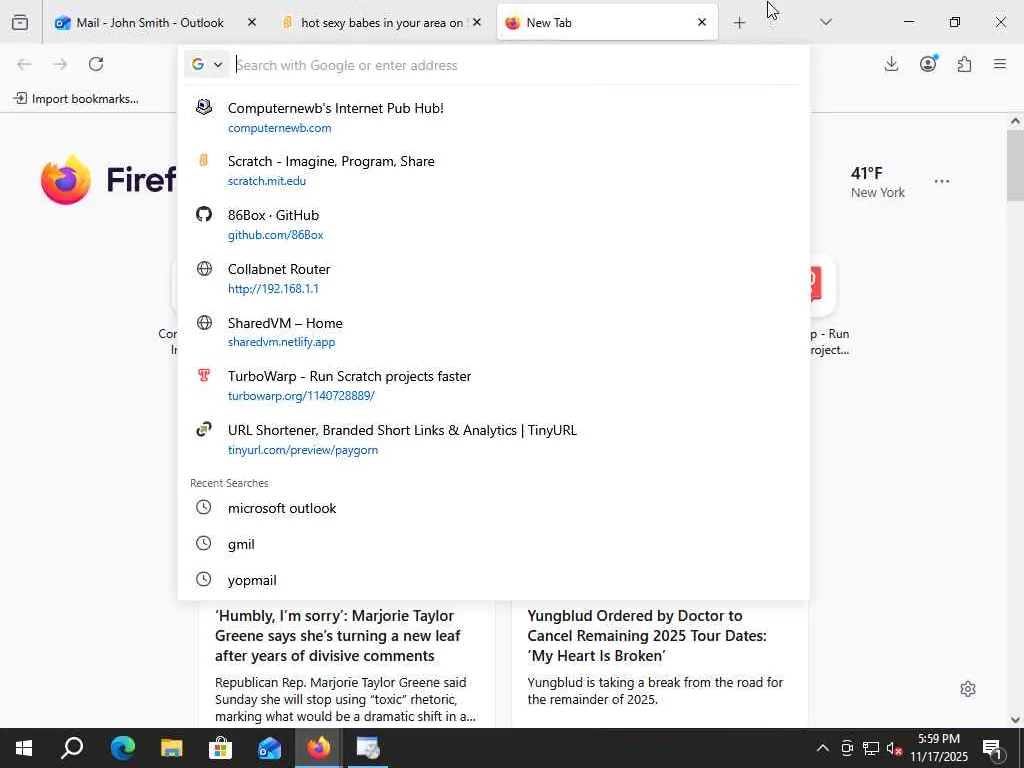This screenshot has height=768, width=1024.
Task: Click the page scrollbar down arrow
Action: [x=1015, y=720]
